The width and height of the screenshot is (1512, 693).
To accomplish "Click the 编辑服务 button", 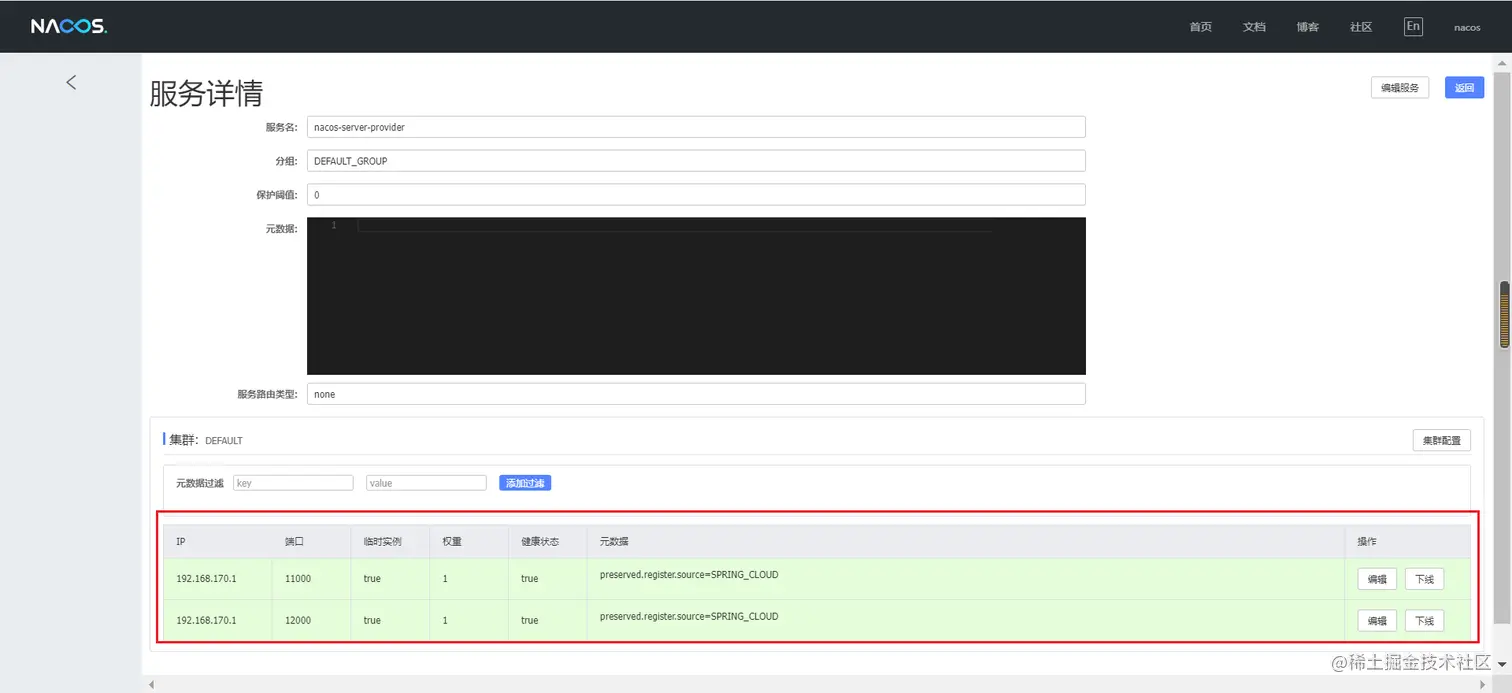I will (x=1400, y=87).
